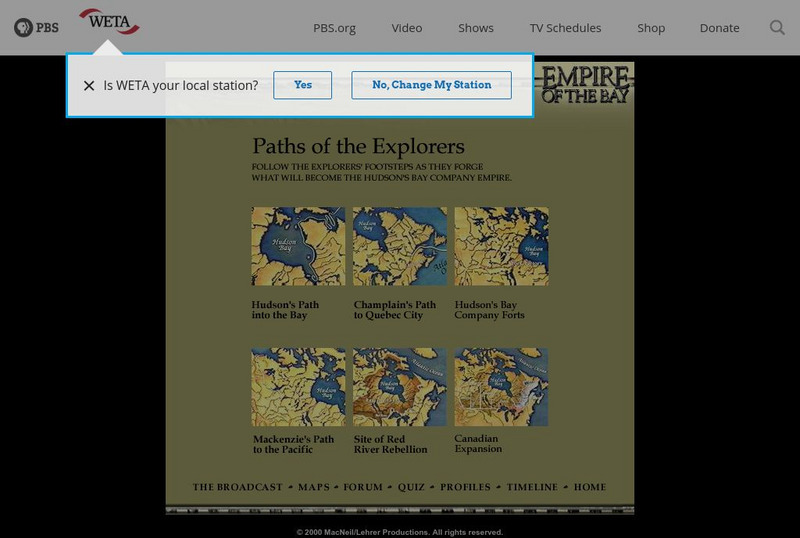Open Mackenzie's Path to the Pacific map
The height and width of the screenshot is (538, 800).
click(298, 387)
